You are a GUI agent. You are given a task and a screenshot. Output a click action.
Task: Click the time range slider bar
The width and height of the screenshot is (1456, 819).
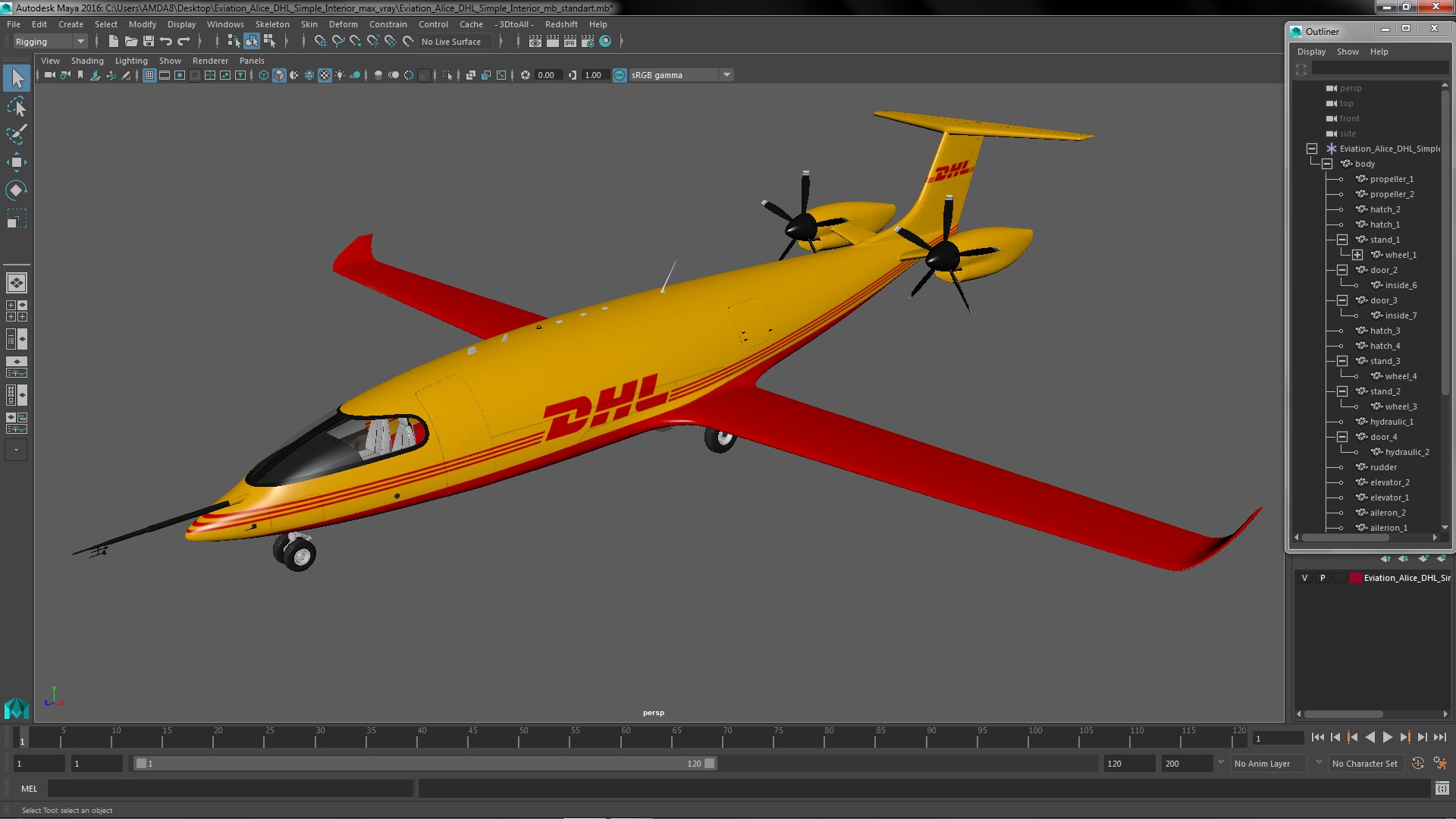tap(425, 764)
